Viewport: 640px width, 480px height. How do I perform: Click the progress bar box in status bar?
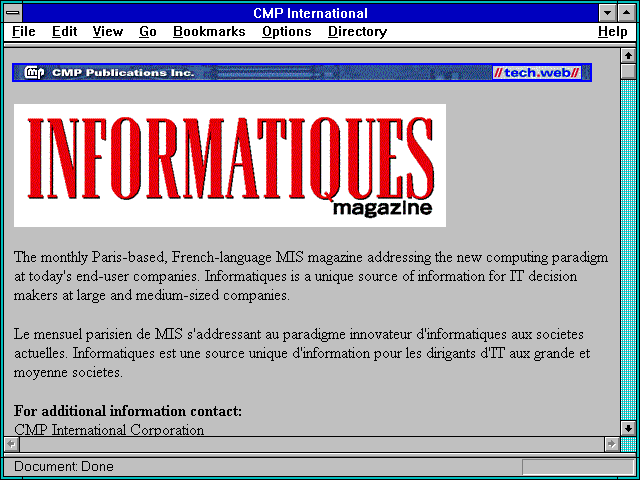tap(578, 467)
